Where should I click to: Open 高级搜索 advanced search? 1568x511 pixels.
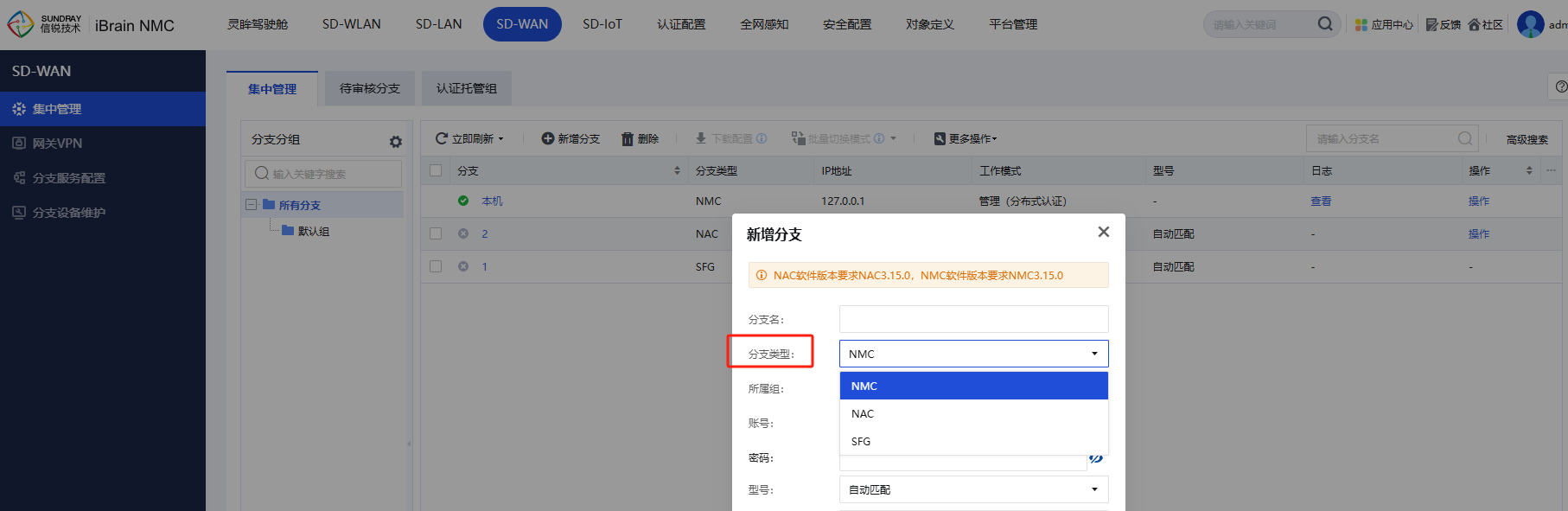point(1527,139)
